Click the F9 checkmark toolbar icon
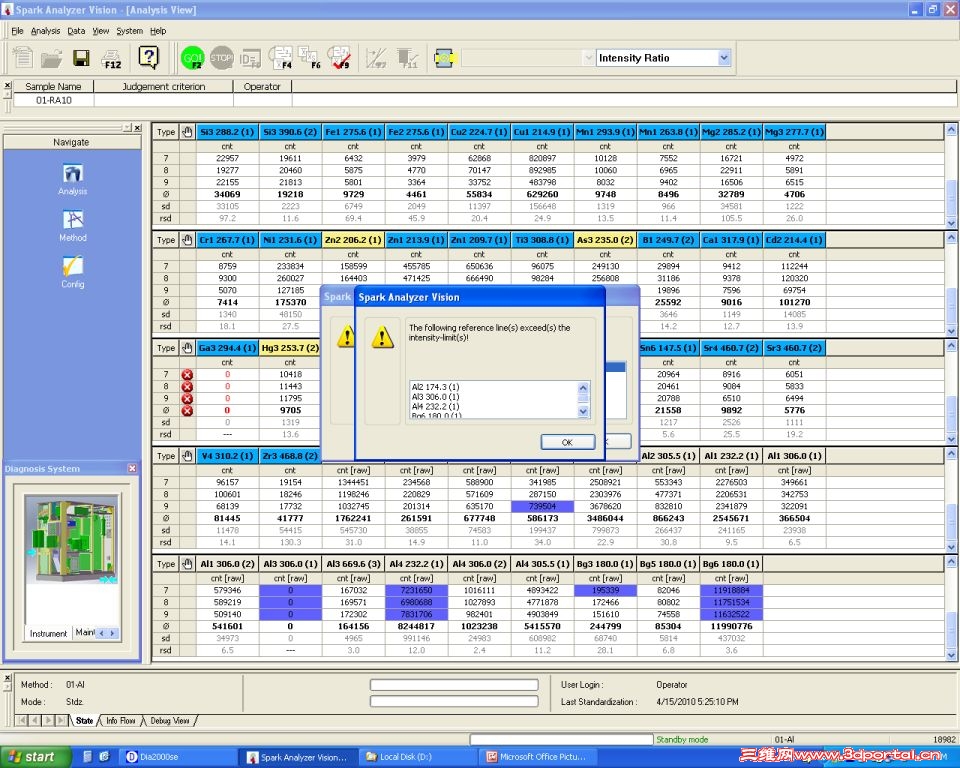The width and height of the screenshot is (960, 768). click(x=338, y=58)
